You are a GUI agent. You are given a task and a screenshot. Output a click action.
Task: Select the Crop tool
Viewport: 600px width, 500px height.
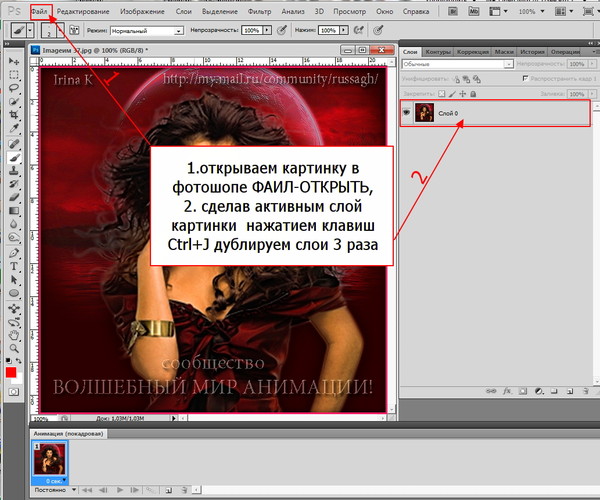(x=14, y=114)
